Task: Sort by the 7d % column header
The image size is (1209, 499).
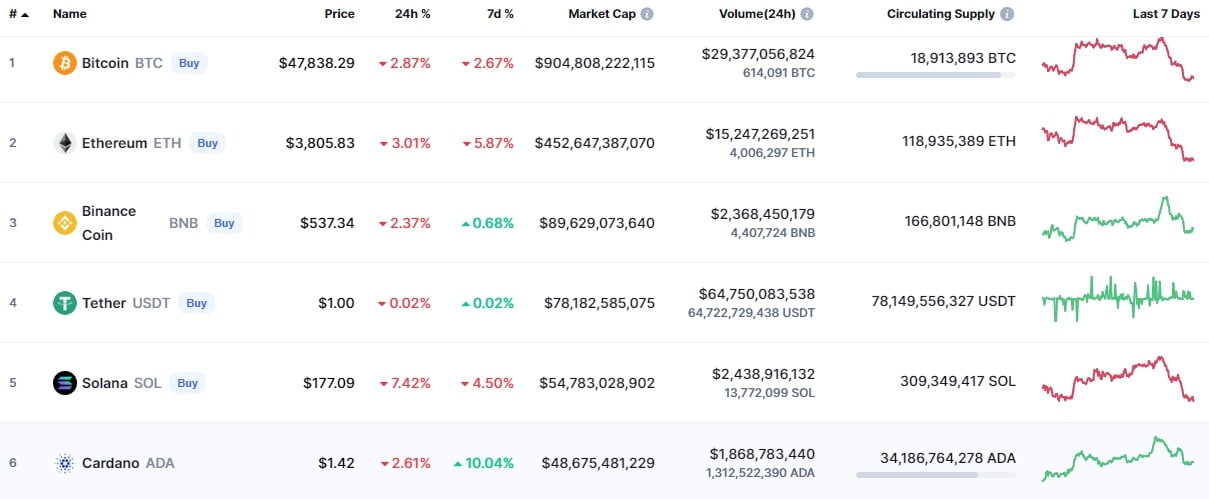Action: pos(497,14)
